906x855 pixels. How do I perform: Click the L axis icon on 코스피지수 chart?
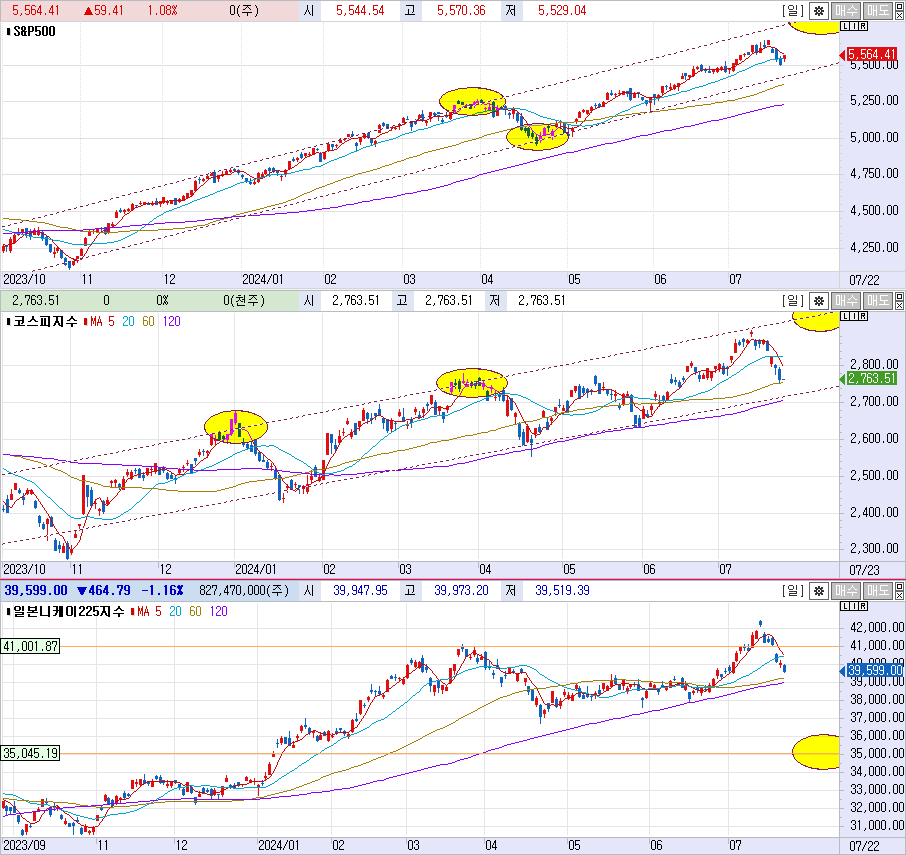[x=844, y=316]
